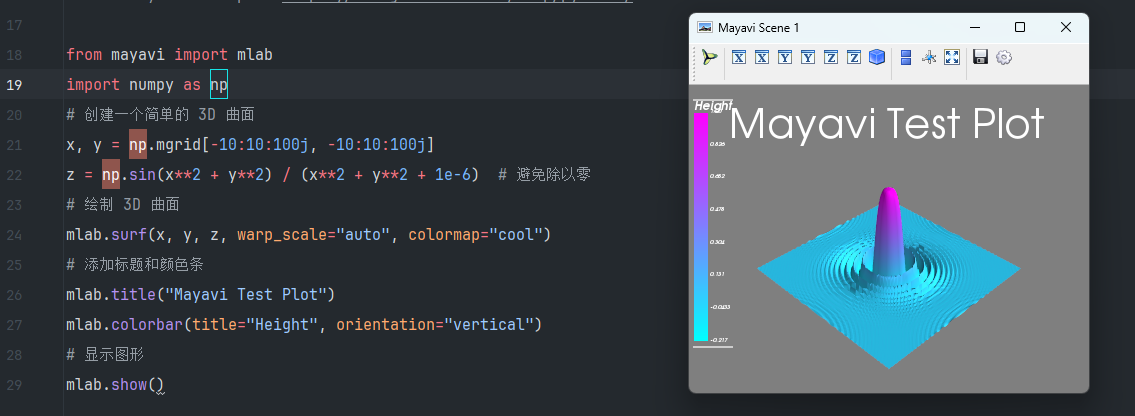The width and height of the screenshot is (1135, 416).
Task: Set isometric view with blue cube icon
Action: tap(877, 57)
